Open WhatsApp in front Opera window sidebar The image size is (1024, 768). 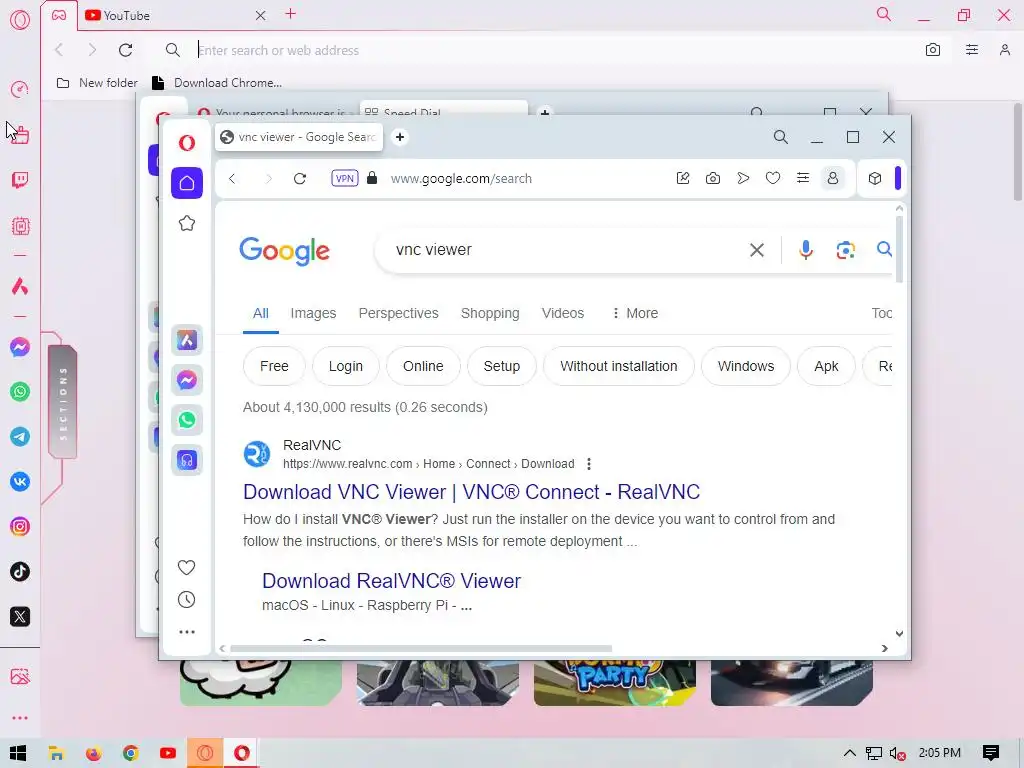click(x=187, y=420)
